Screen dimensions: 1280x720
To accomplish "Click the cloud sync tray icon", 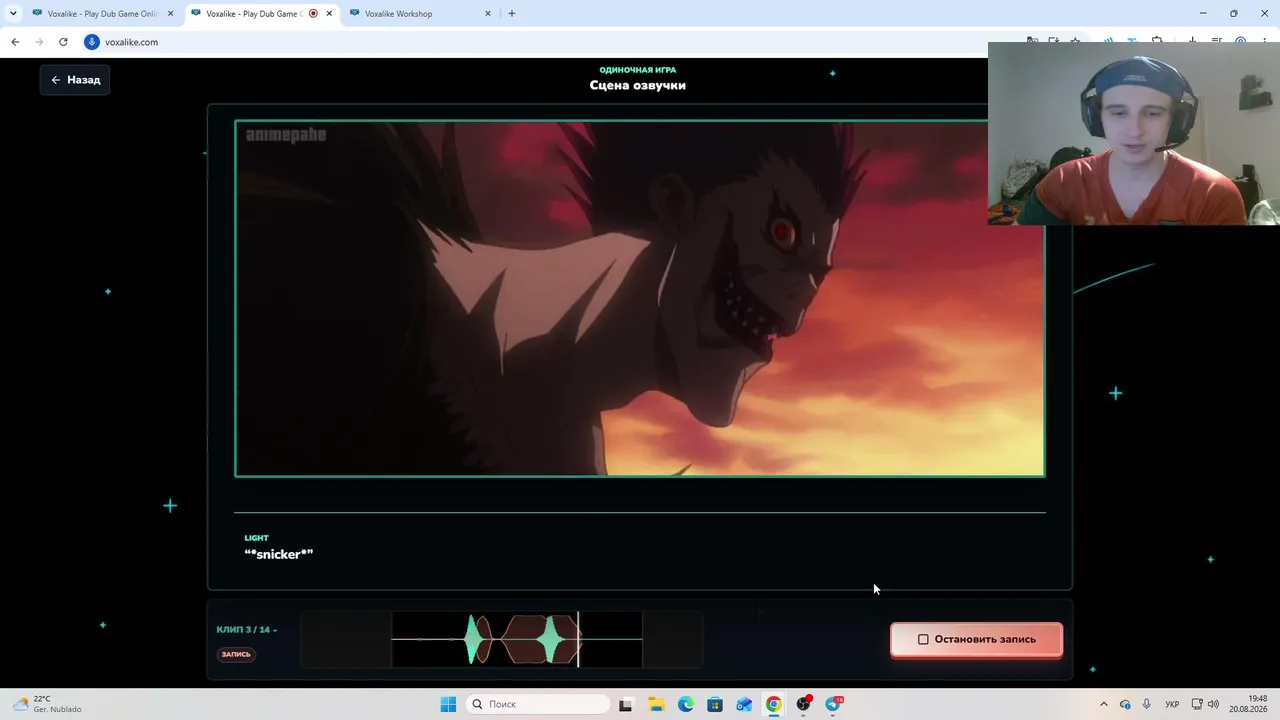I will click(x=1125, y=704).
